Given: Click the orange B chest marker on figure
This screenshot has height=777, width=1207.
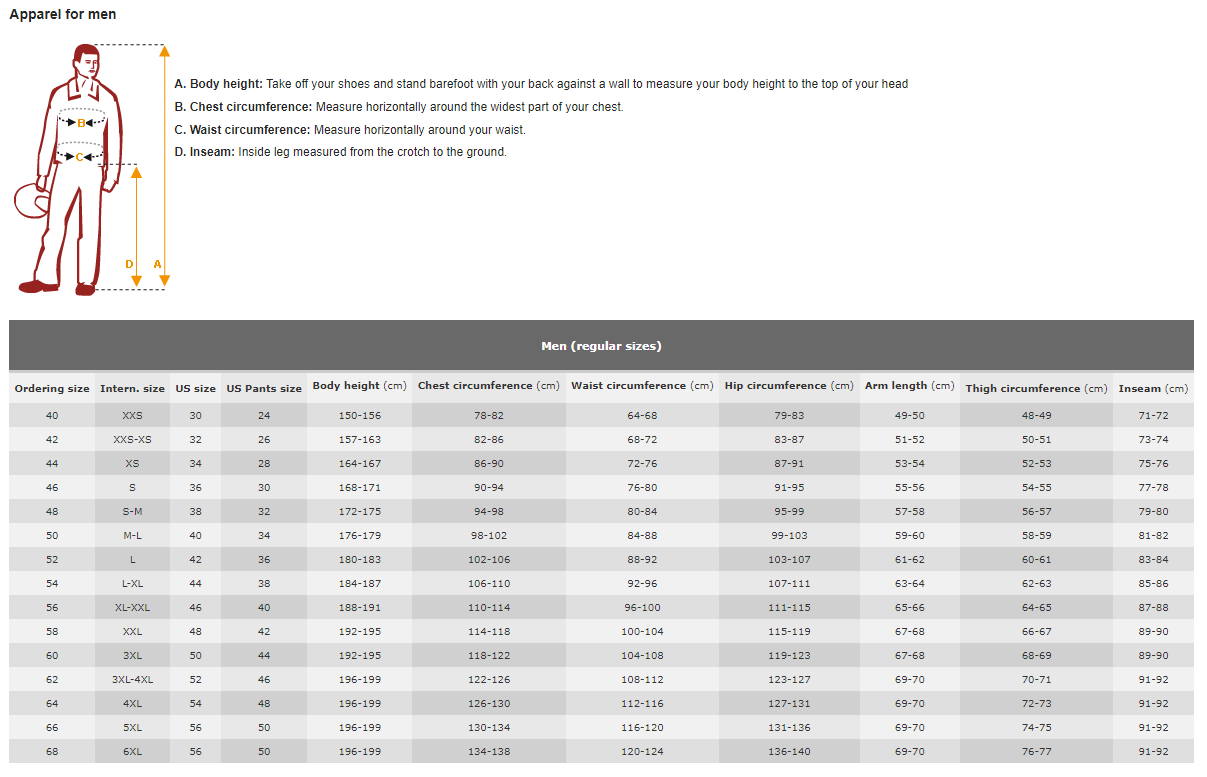Looking at the screenshot, I should tap(82, 123).
